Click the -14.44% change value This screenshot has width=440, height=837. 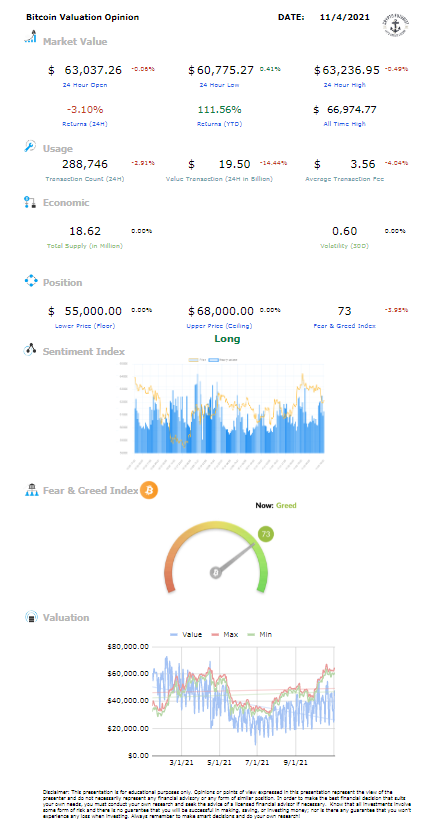point(273,162)
